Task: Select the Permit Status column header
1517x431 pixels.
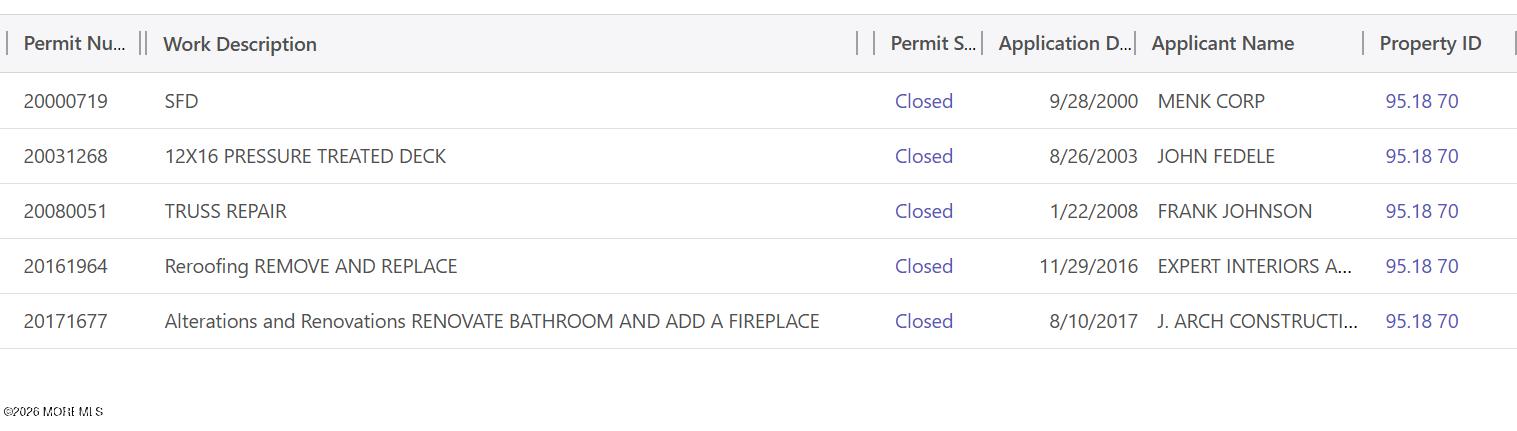Action: coord(932,44)
